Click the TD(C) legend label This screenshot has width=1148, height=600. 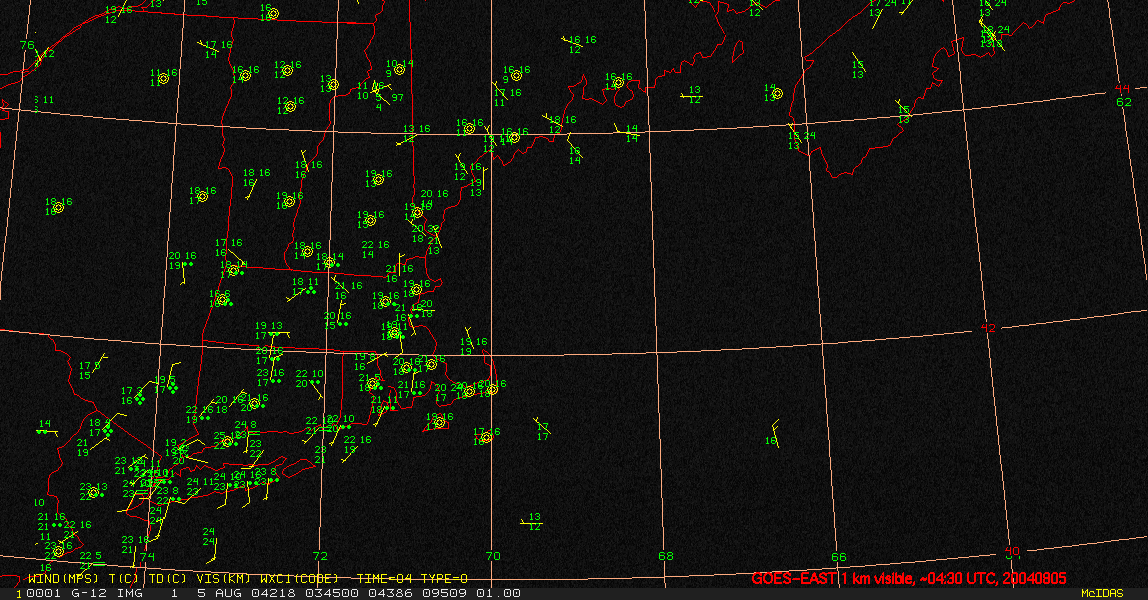(167, 579)
